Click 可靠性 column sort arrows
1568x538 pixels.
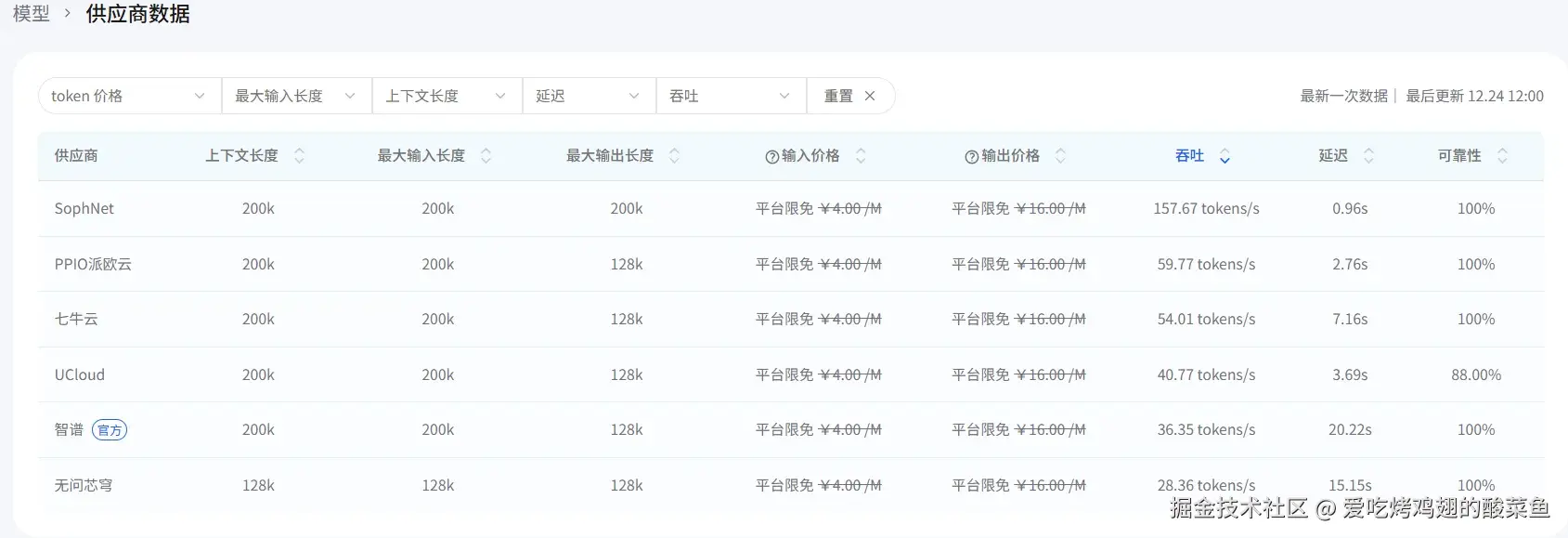point(1502,156)
